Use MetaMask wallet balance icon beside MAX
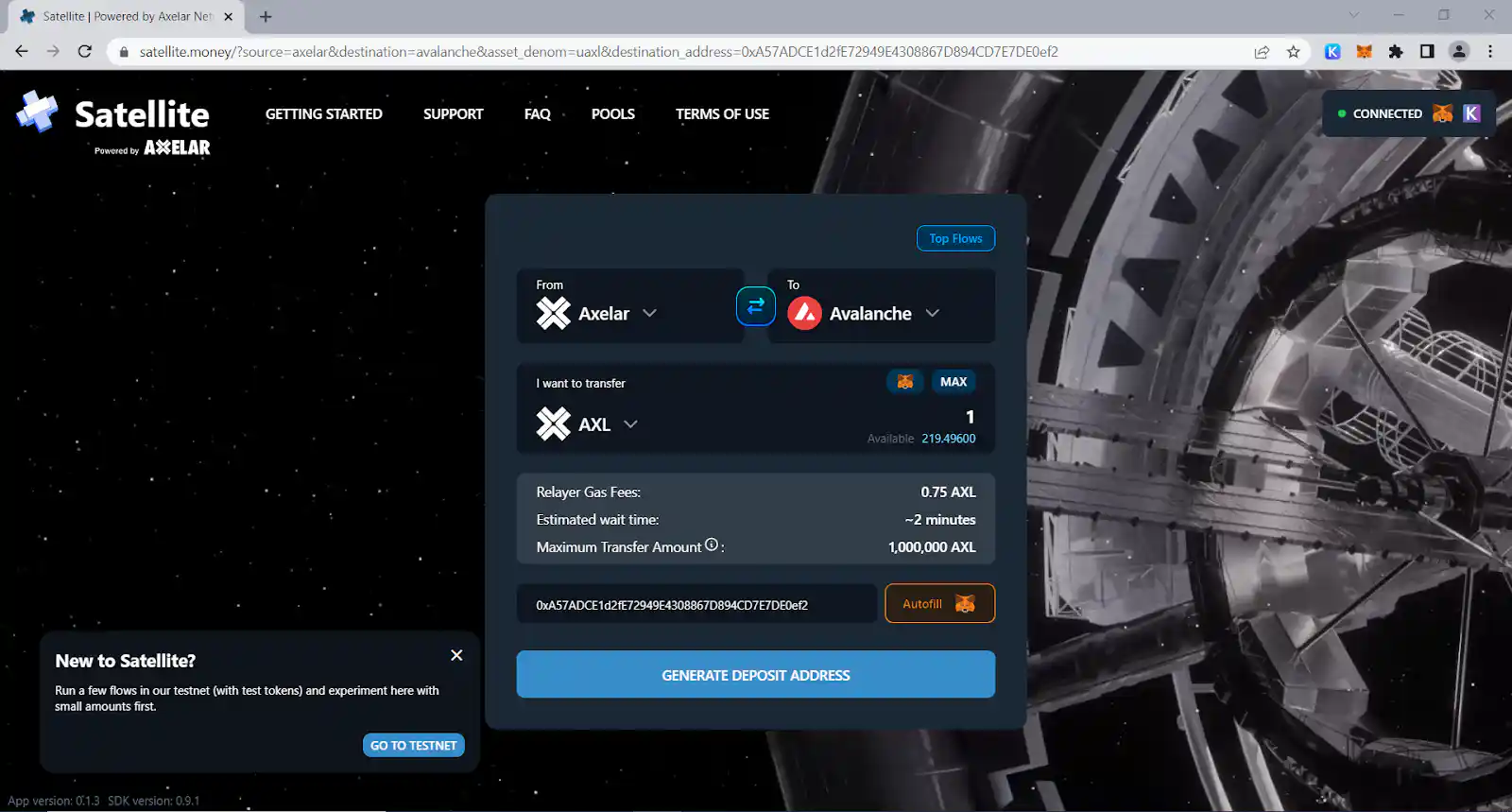1512x812 pixels. point(905,382)
